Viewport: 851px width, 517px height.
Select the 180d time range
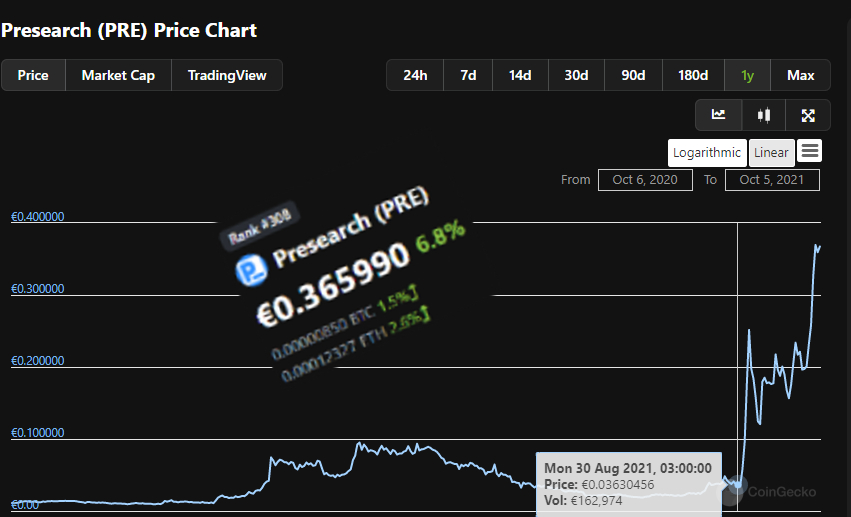[693, 76]
